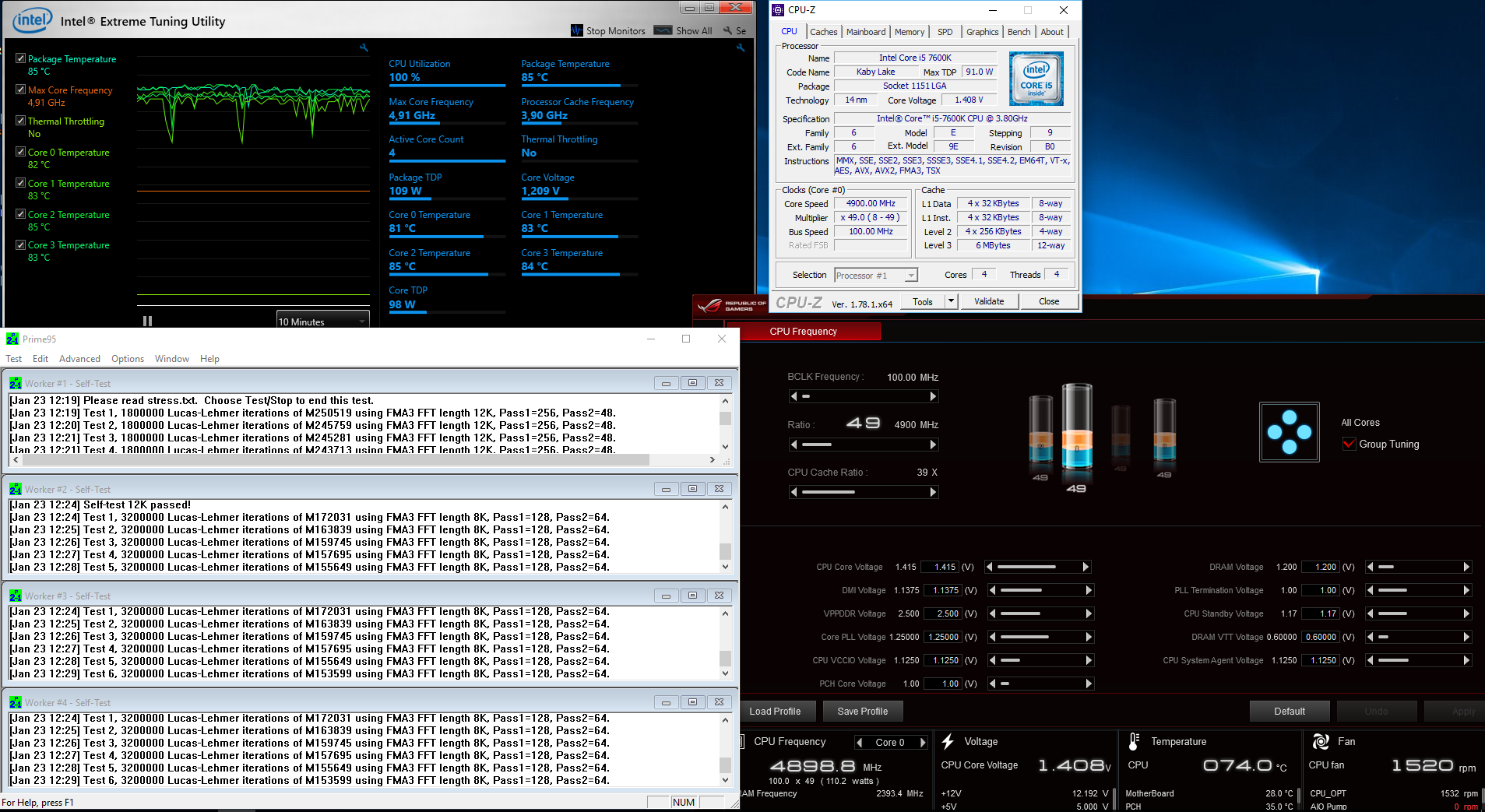The height and width of the screenshot is (812, 1485).
Task: Click the wrench icon above monitor values panel
Action: coord(741,48)
